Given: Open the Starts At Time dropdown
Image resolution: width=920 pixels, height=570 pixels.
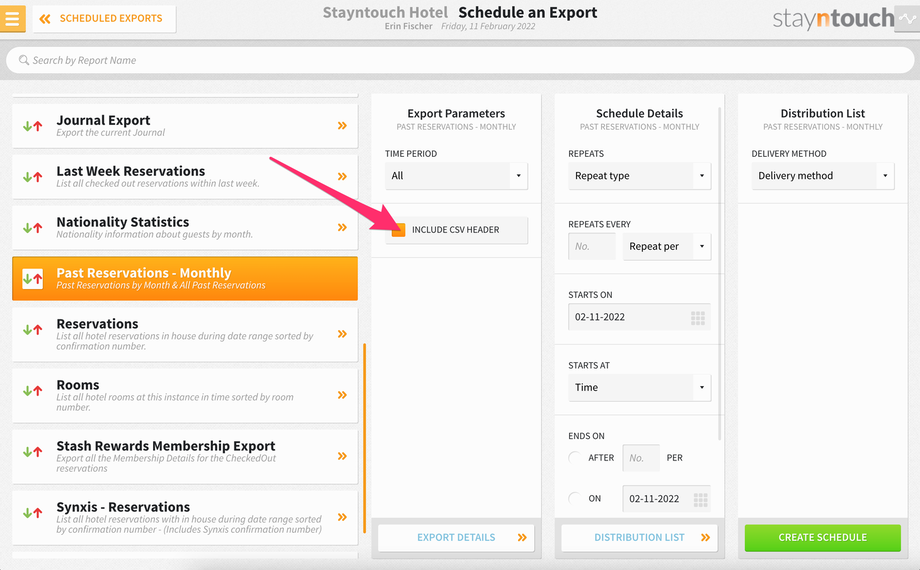Looking at the screenshot, I should coord(639,387).
